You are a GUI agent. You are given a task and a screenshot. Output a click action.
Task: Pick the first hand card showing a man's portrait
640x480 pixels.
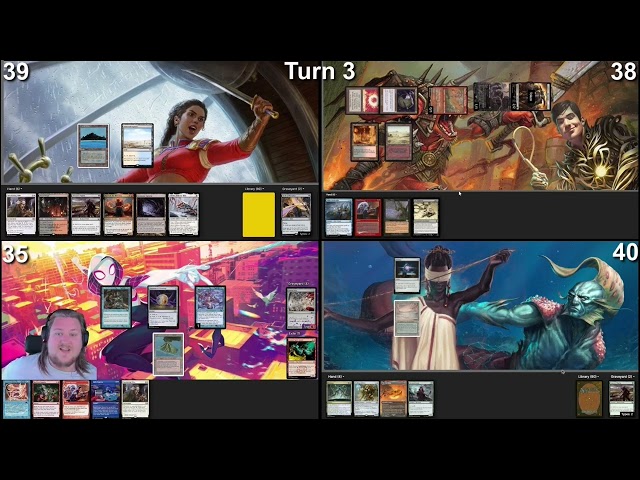point(21,214)
